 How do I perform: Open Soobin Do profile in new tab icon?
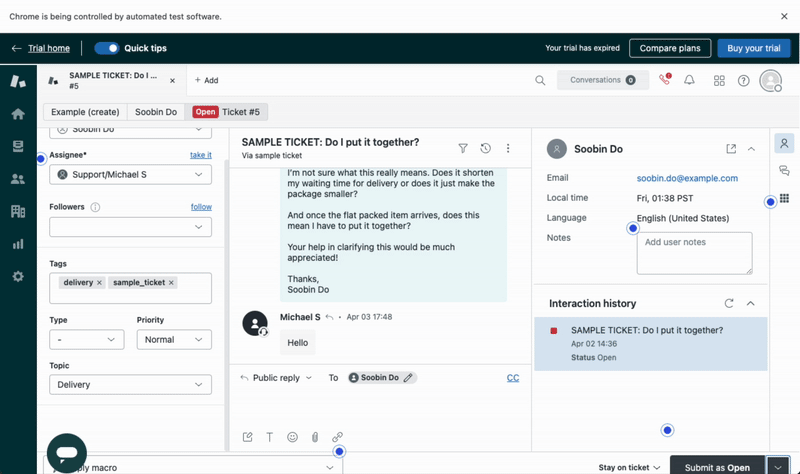click(731, 148)
